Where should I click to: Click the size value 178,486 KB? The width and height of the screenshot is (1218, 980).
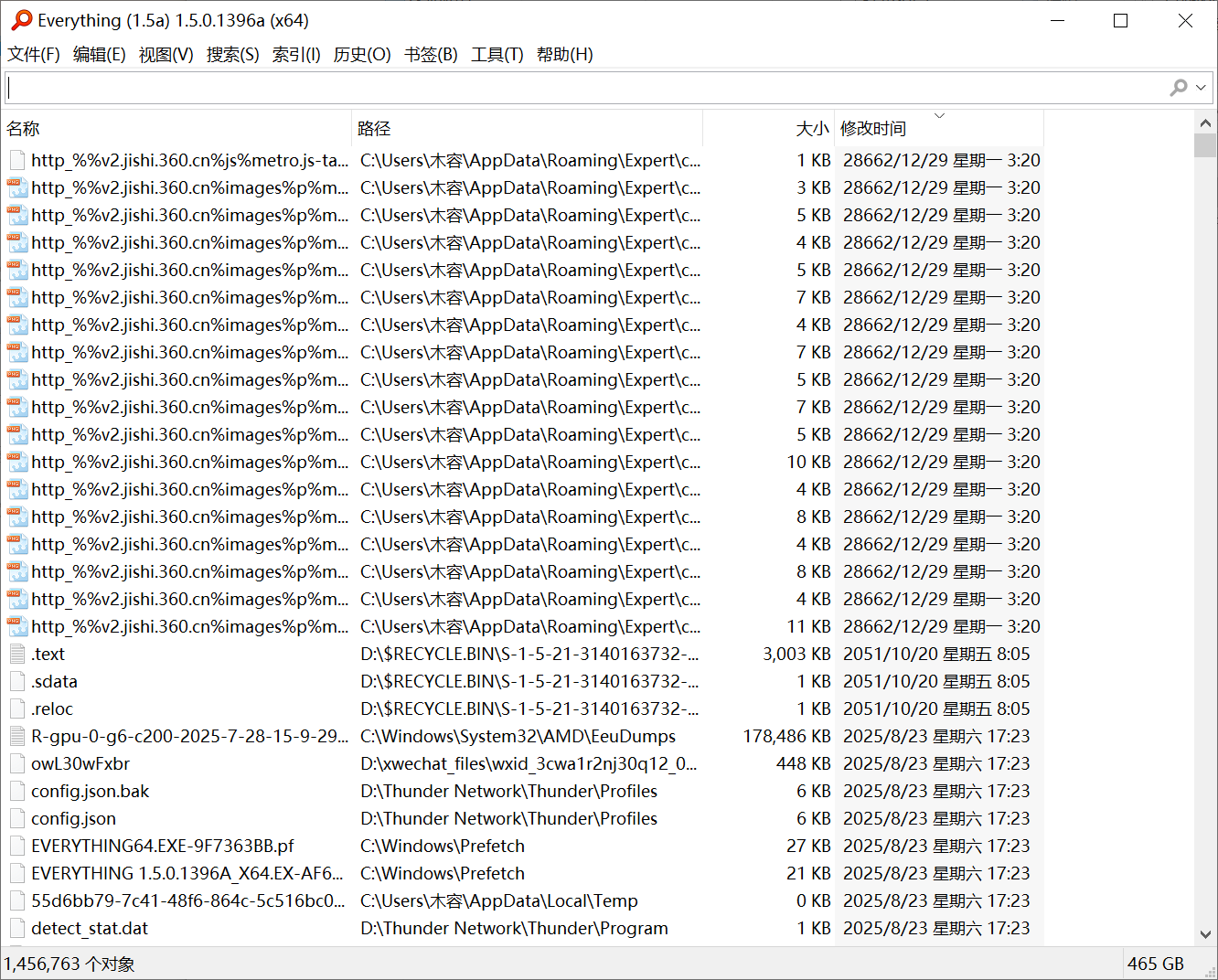786,737
